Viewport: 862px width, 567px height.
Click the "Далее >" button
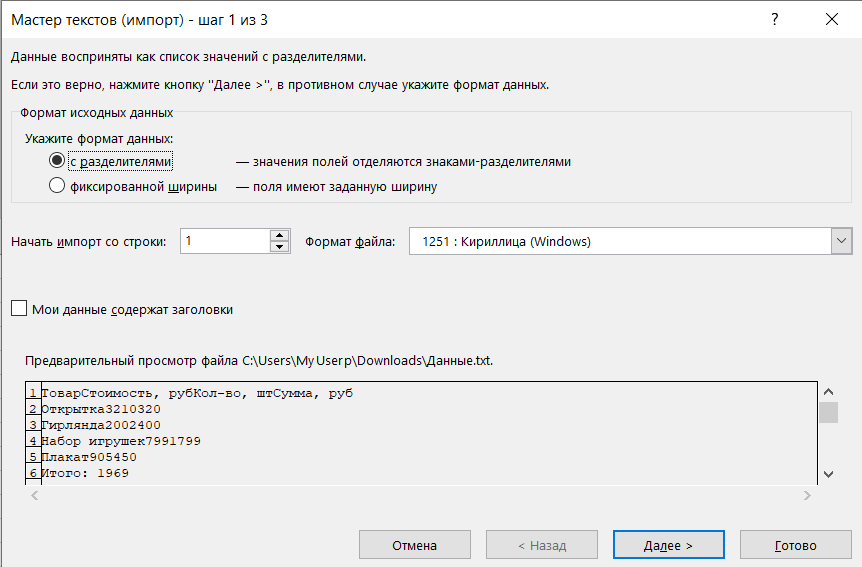[x=668, y=544]
